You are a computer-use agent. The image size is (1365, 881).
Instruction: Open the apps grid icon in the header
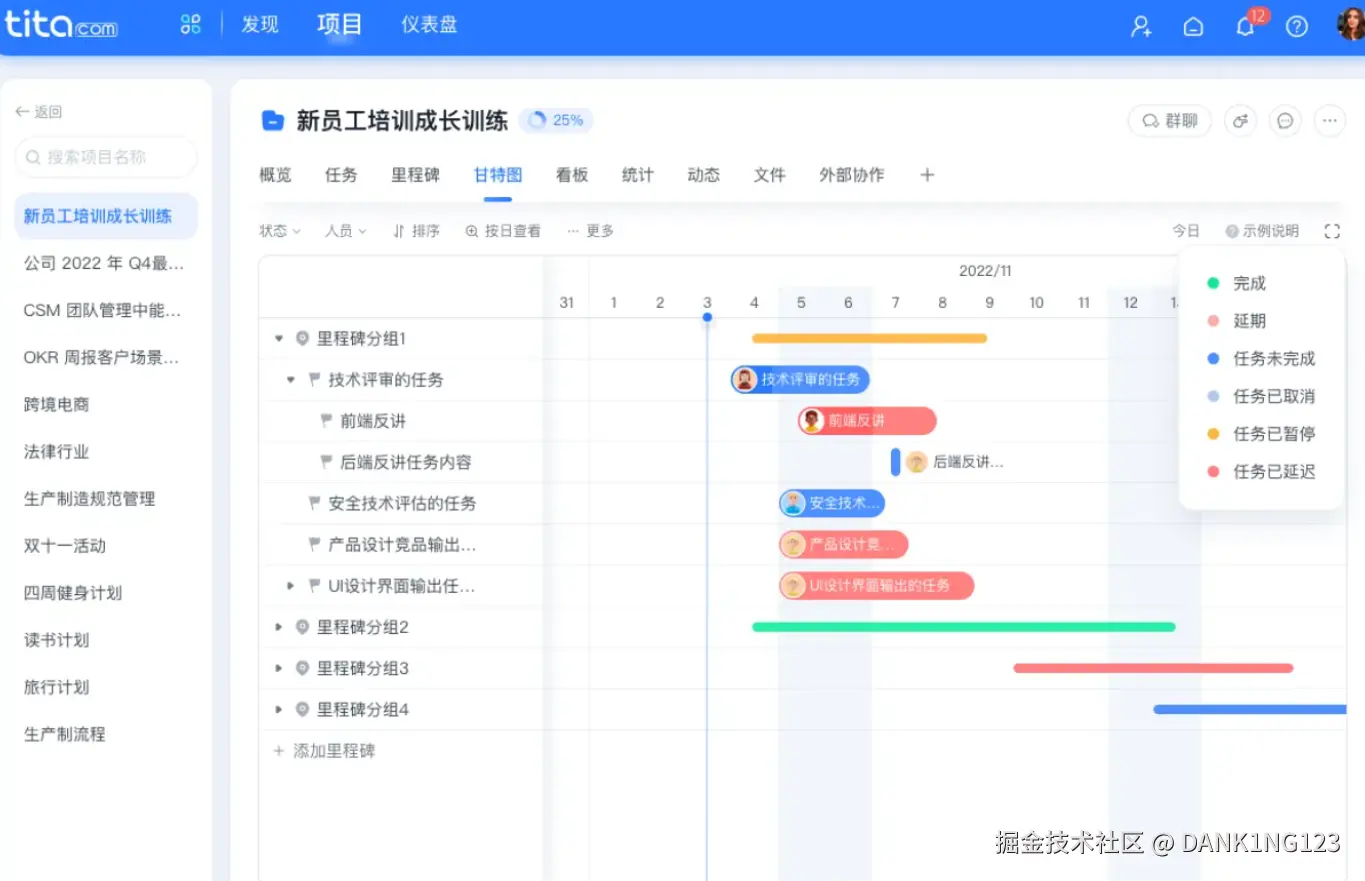(190, 25)
